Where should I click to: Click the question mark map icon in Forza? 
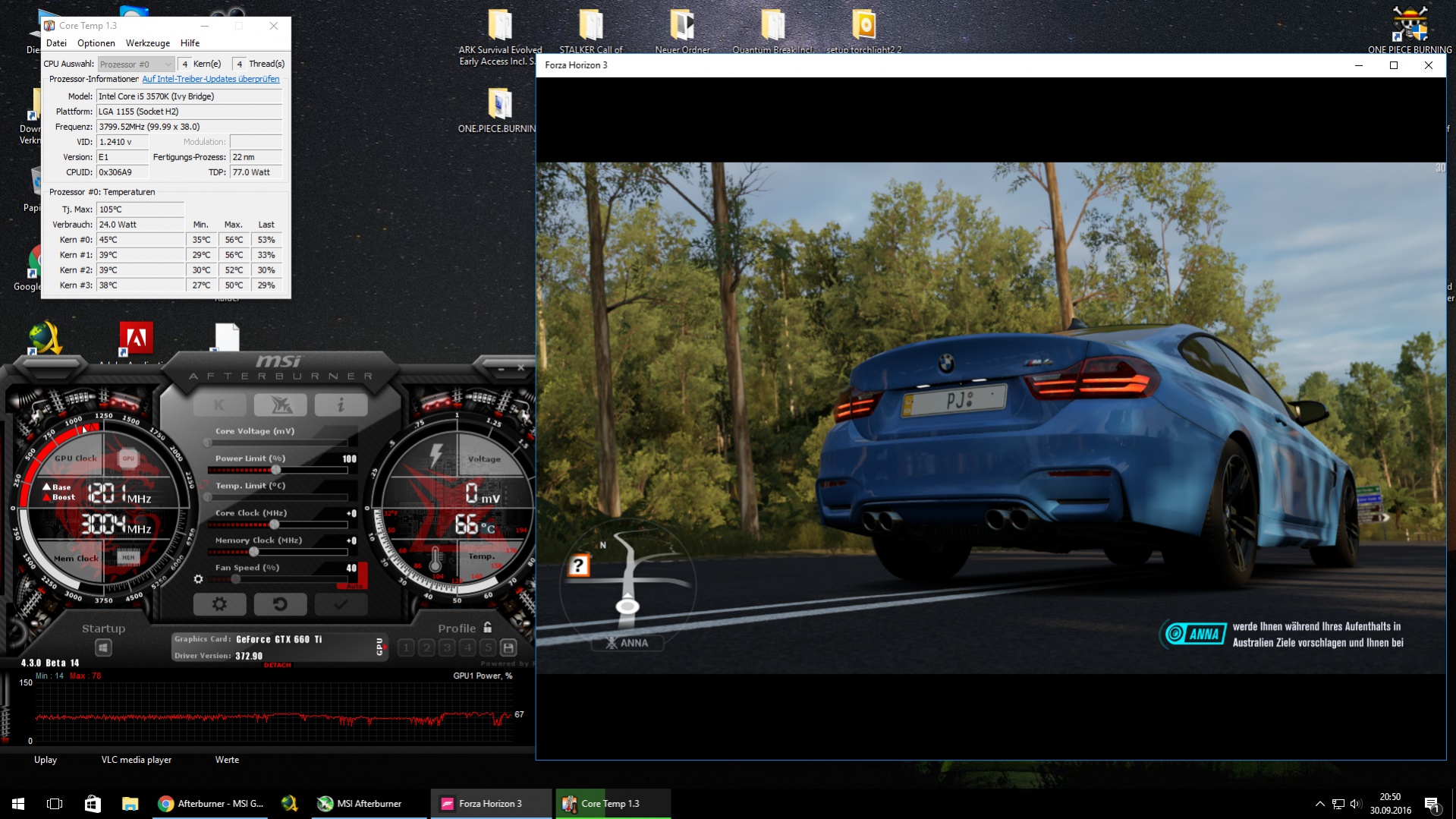tap(579, 565)
